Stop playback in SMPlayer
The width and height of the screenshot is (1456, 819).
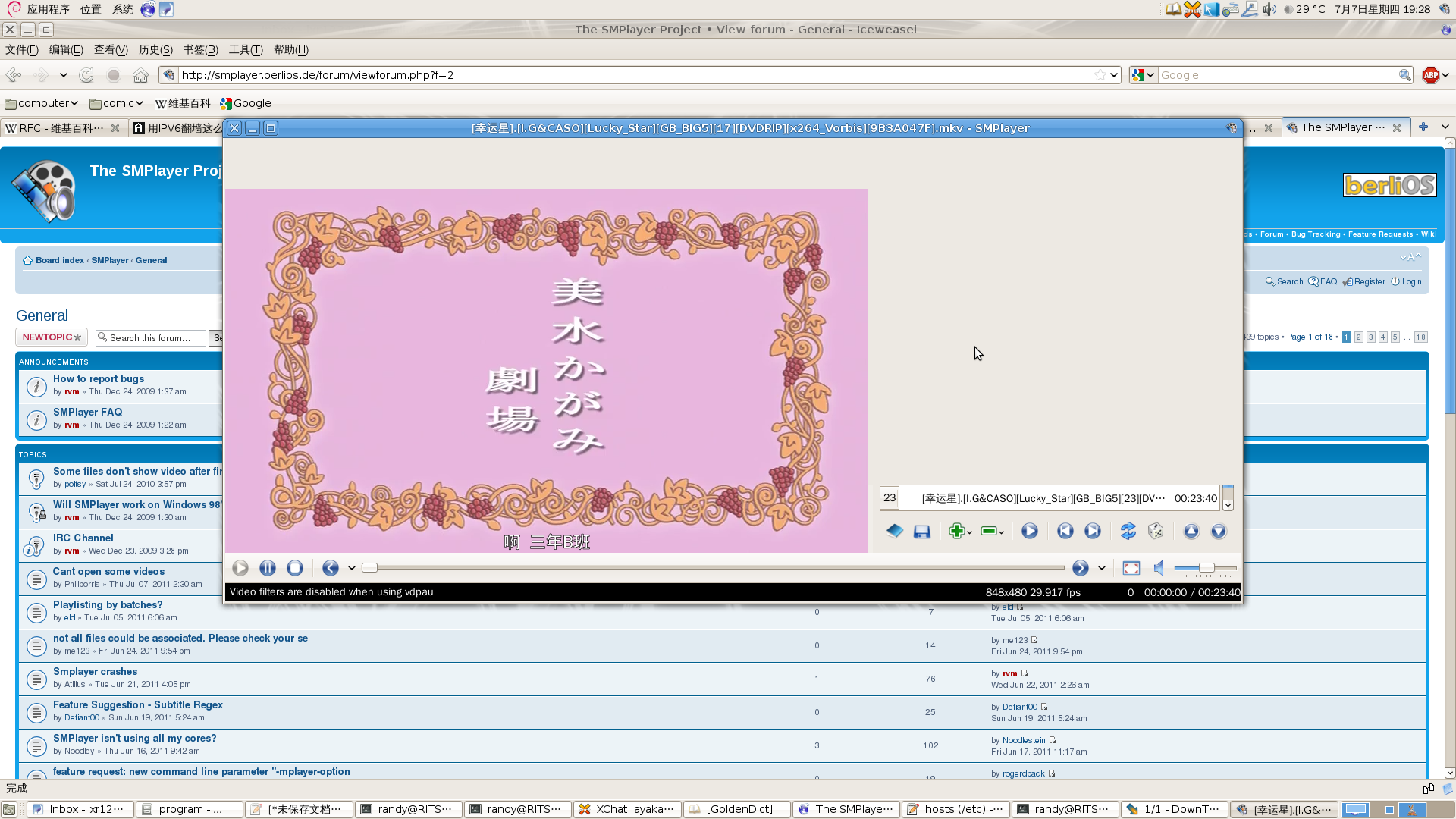pyautogui.click(x=295, y=568)
